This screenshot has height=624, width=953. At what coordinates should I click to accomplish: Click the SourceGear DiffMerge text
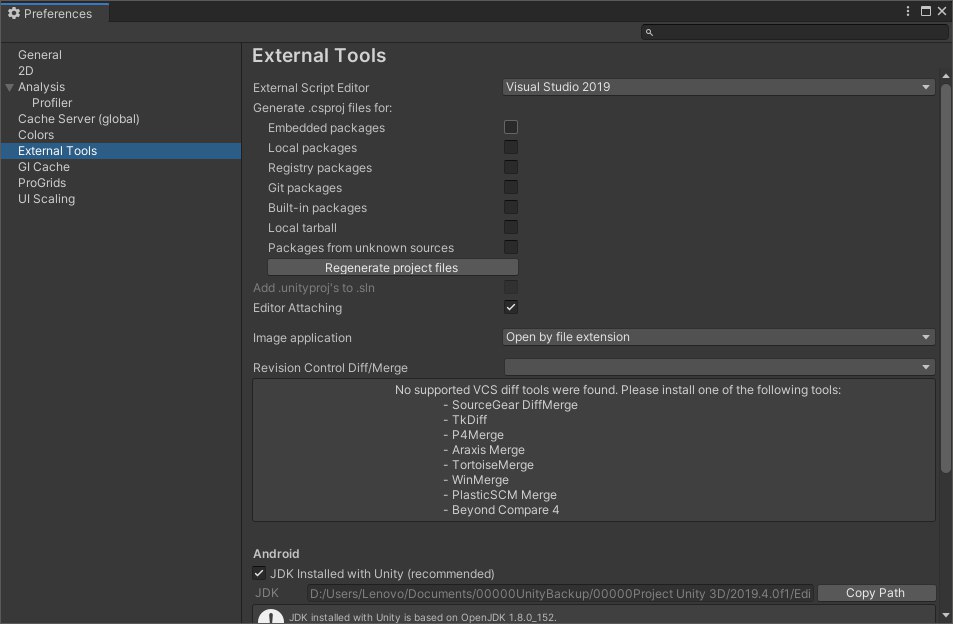point(515,405)
